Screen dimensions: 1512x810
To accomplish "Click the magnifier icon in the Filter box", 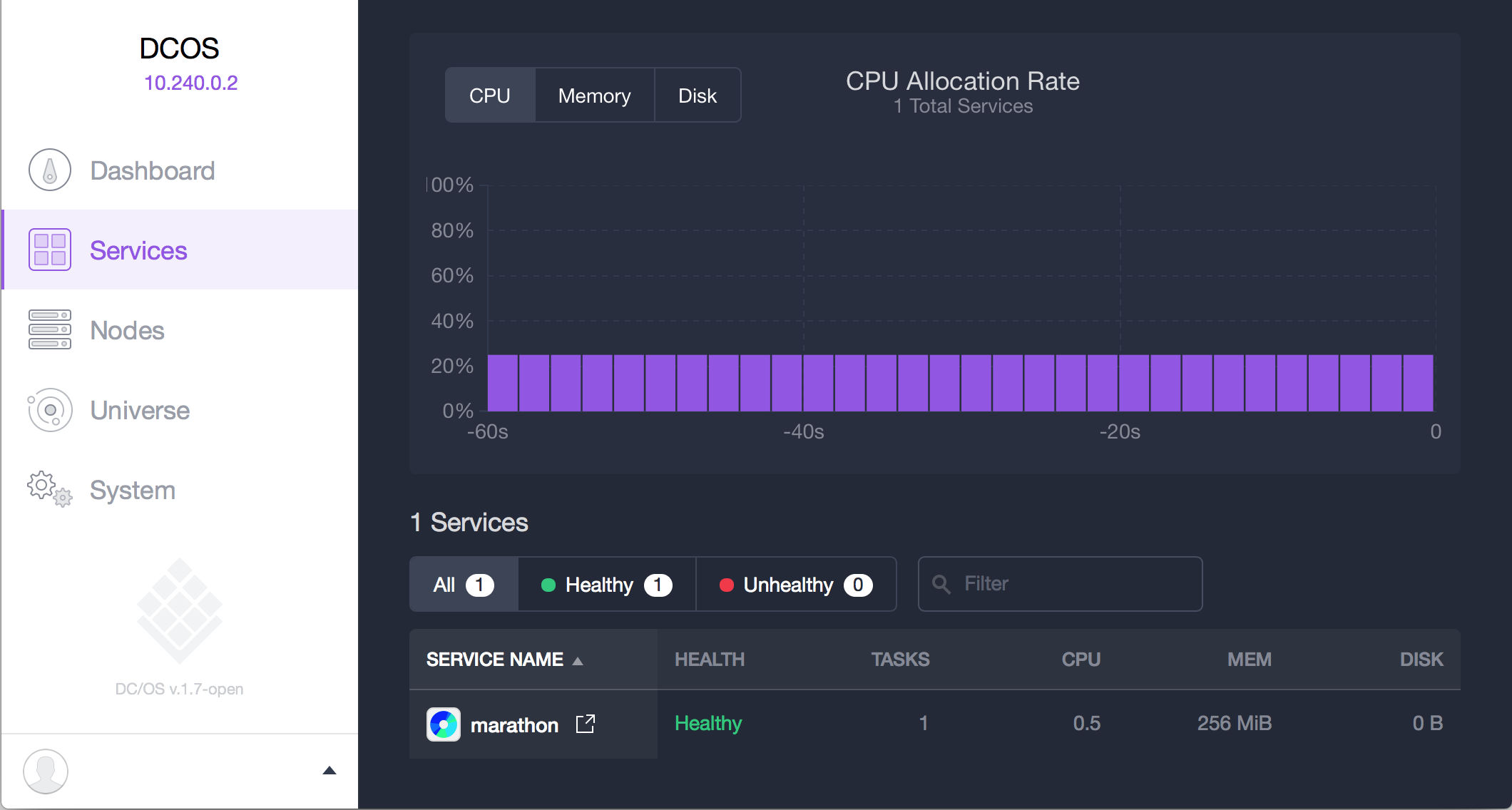I will point(941,584).
